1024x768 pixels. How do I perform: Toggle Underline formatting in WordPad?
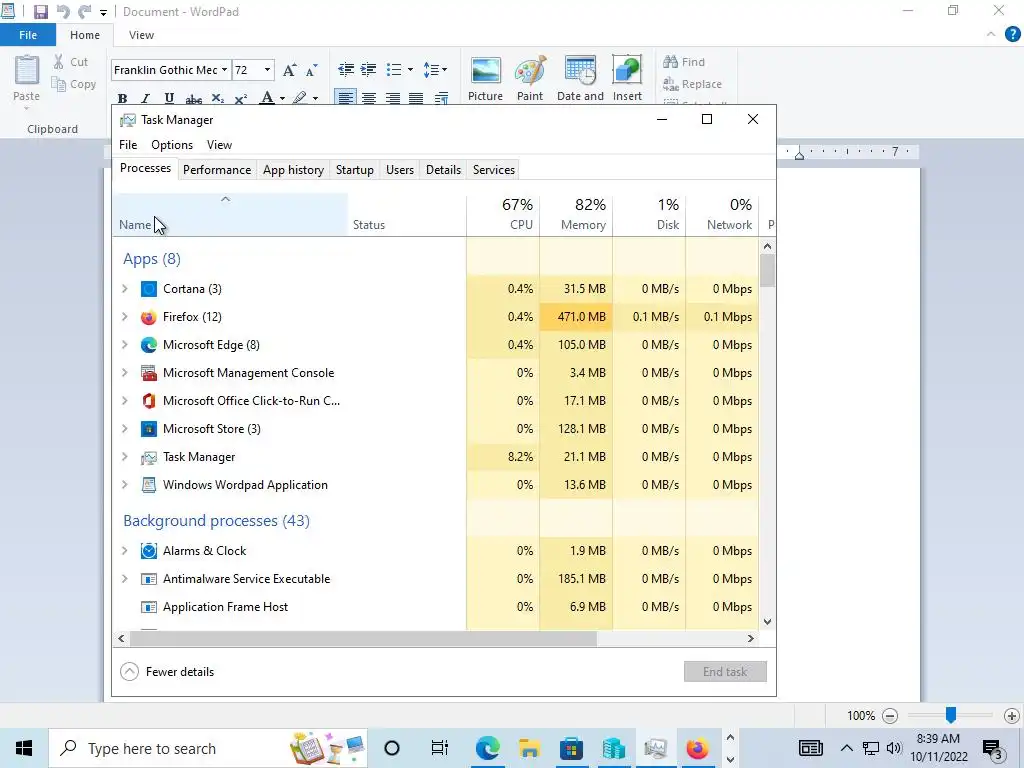[169, 99]
